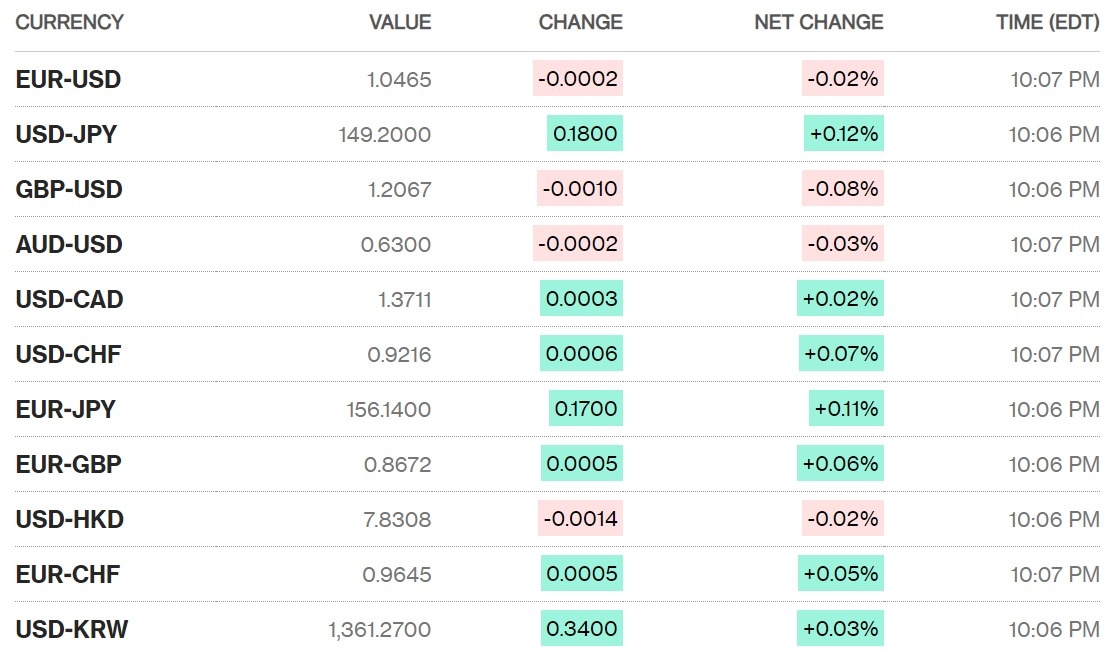This screenshot has height=653, width=1114.
Task: Click the USD-CAD pair name
Action: [69, 300]
